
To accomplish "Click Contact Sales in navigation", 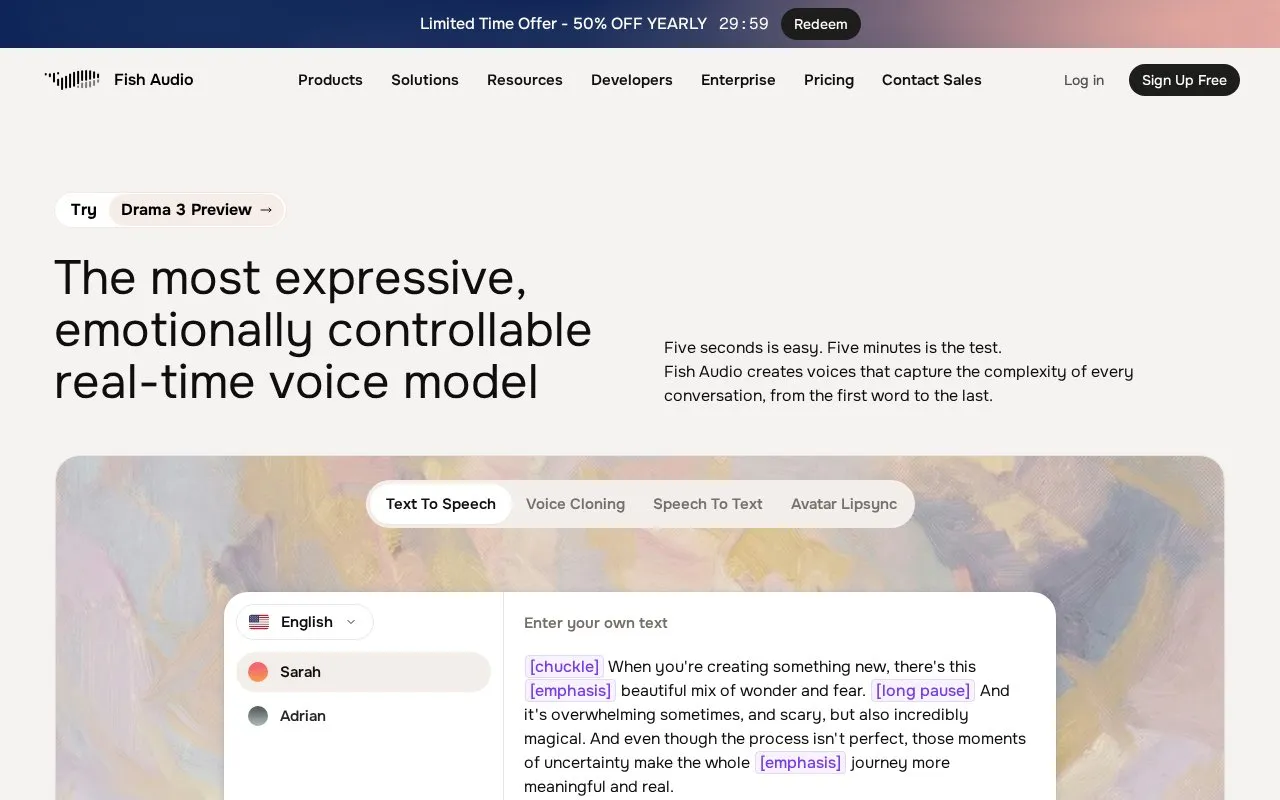I will click(x=932, y=80).
